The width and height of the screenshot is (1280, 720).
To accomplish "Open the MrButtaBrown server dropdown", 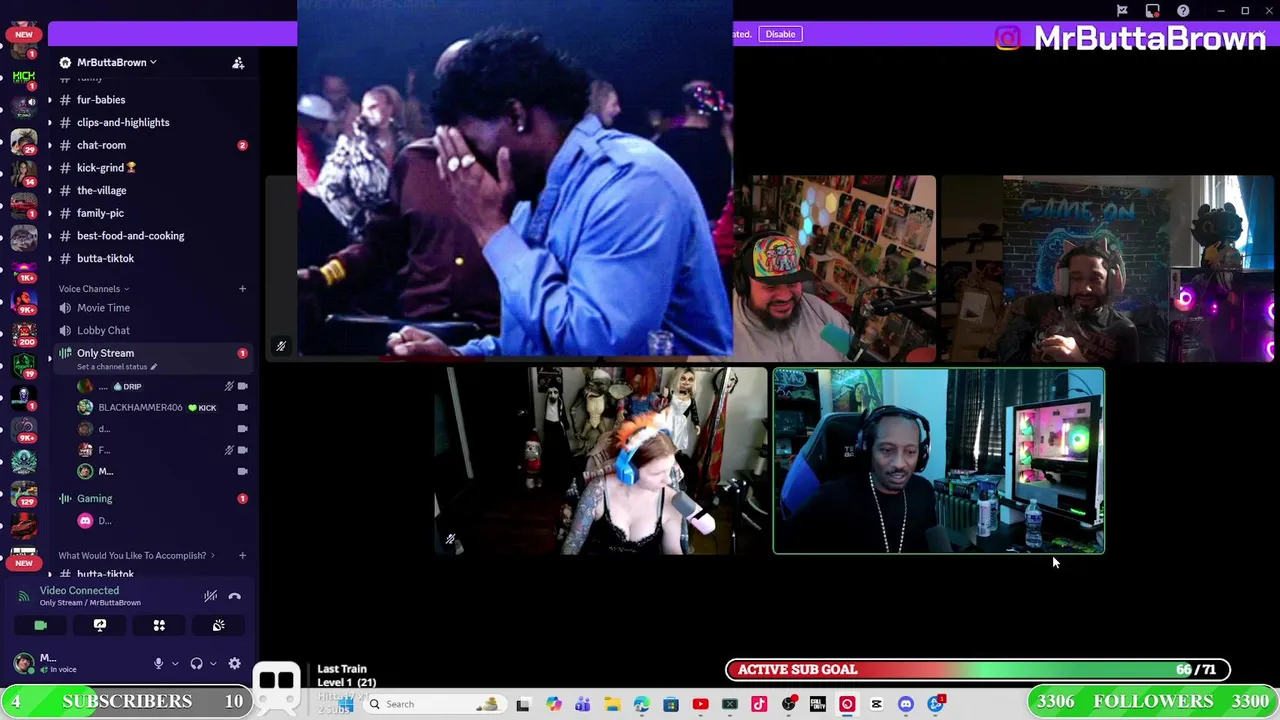I will click(x=116, y=62).
